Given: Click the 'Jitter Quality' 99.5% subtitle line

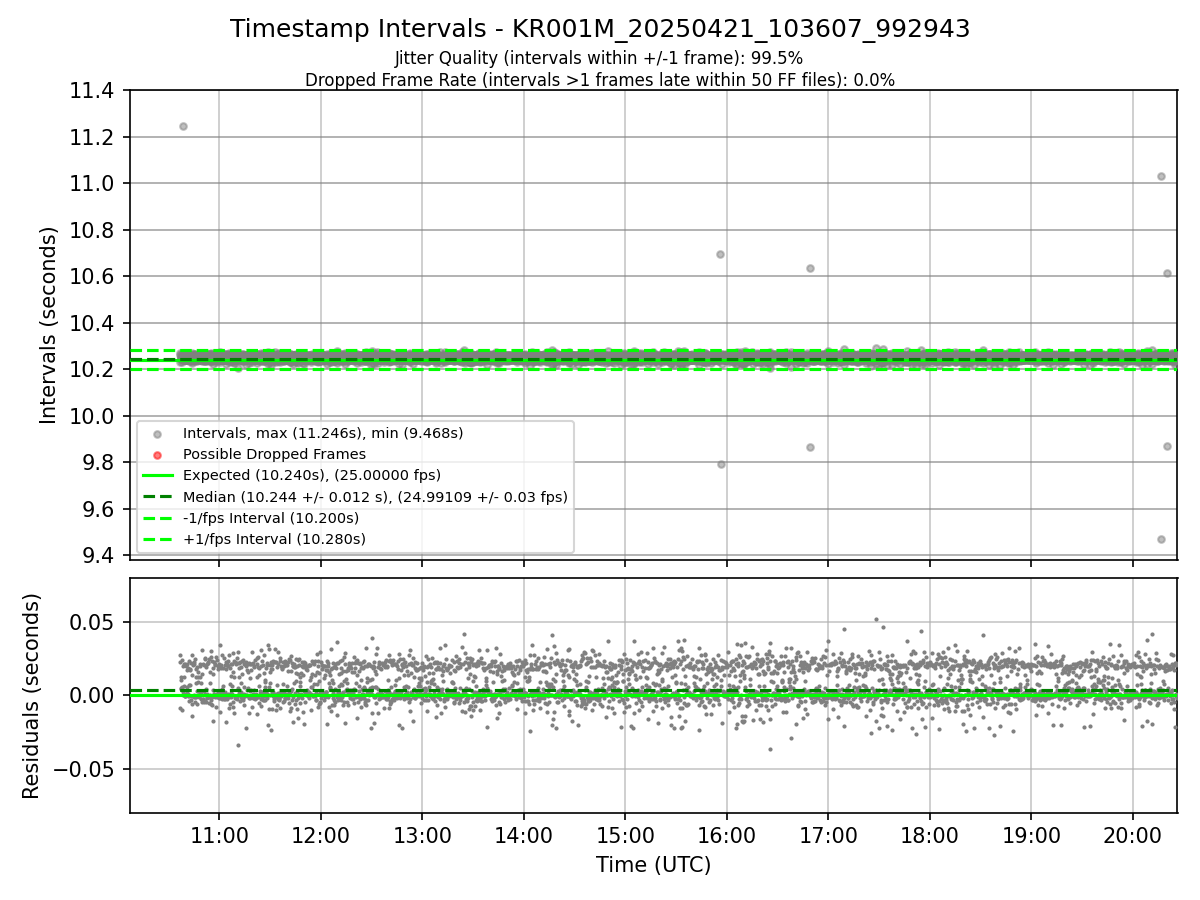Looking at the screenshot, I should 599,58.
